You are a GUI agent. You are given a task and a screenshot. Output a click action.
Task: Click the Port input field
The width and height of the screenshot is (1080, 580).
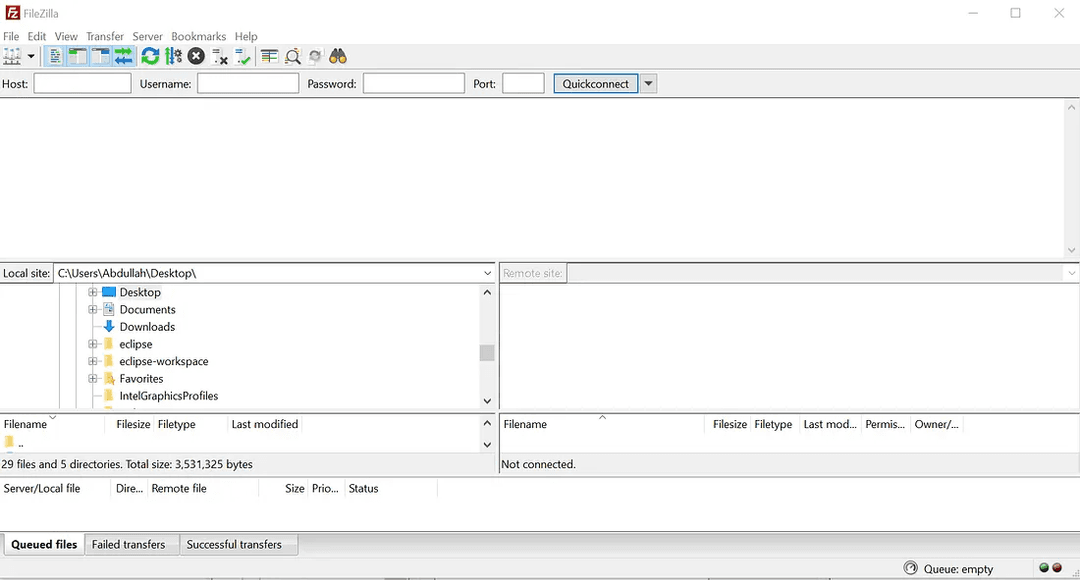coord(523,83)
